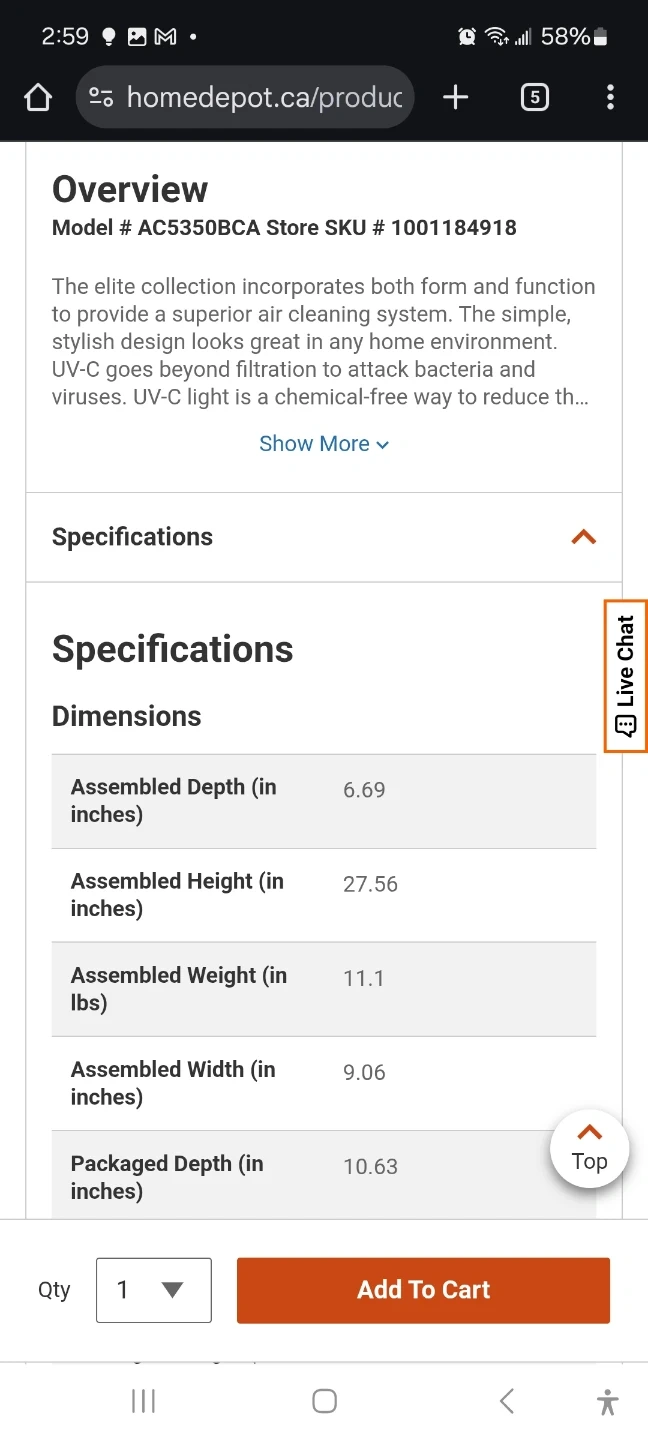Open the Qty quantity dropdown
Viewport: 648px width, 1440px height.
154,1290
